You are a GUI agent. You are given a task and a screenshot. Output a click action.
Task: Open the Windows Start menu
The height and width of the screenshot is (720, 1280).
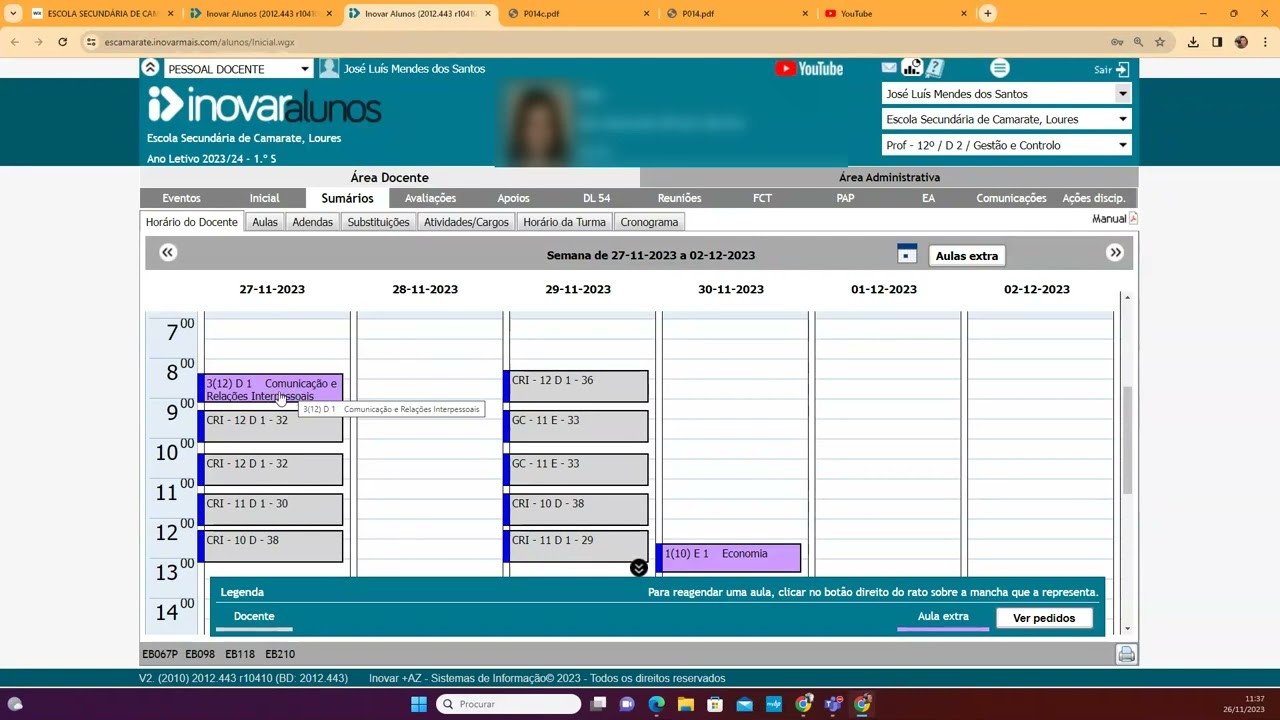pos(418,704)
